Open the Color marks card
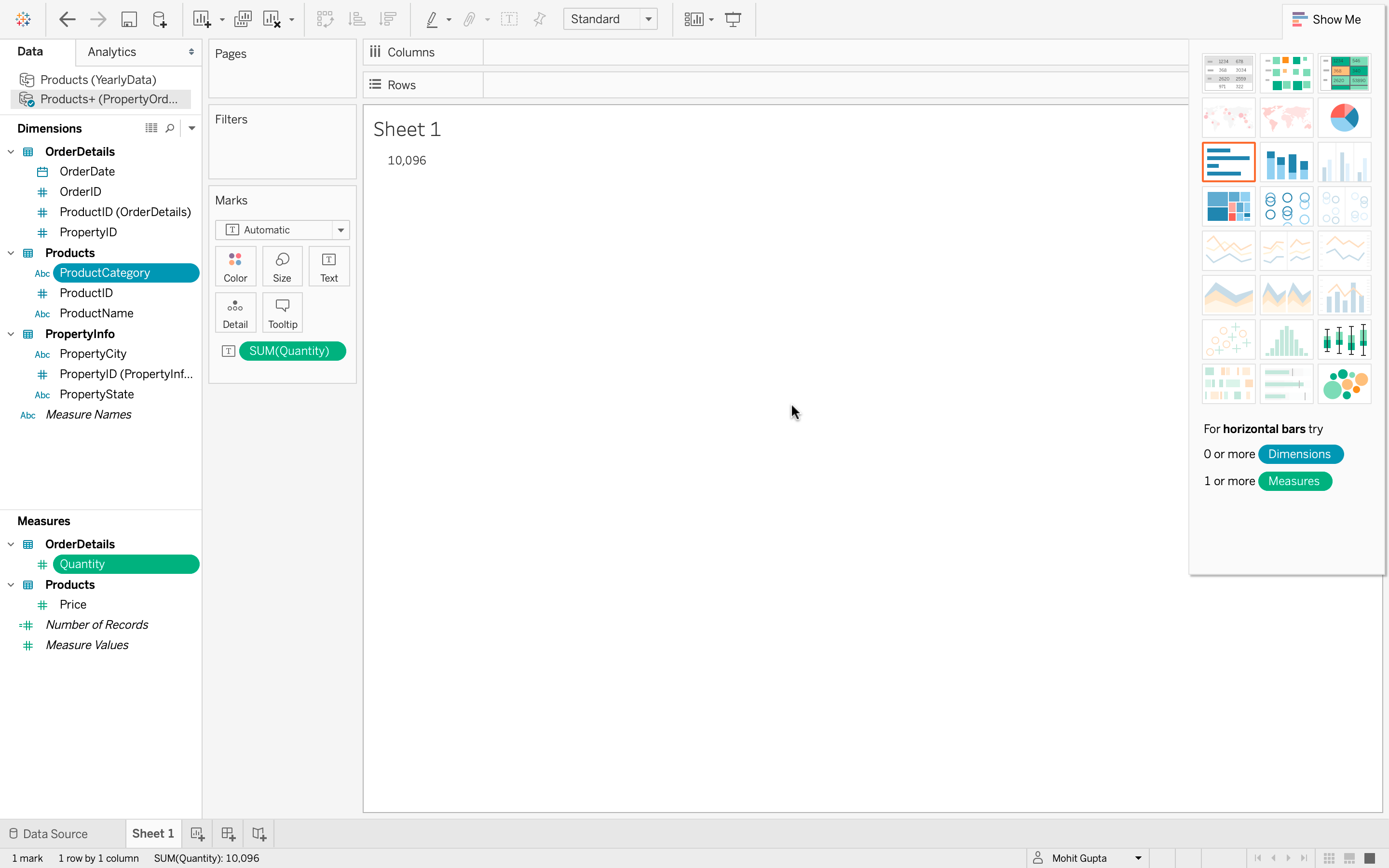The image size is (1389, 868). (x=235, y=266)
